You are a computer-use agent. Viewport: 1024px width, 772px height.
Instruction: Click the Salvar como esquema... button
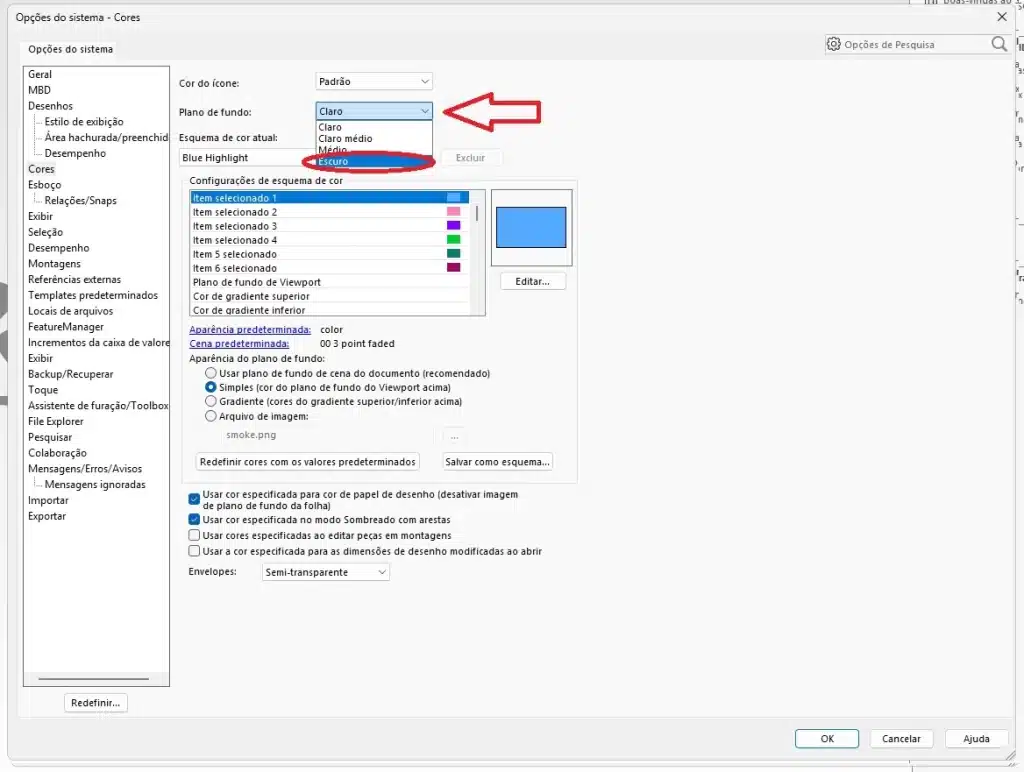tap(497, 462)
